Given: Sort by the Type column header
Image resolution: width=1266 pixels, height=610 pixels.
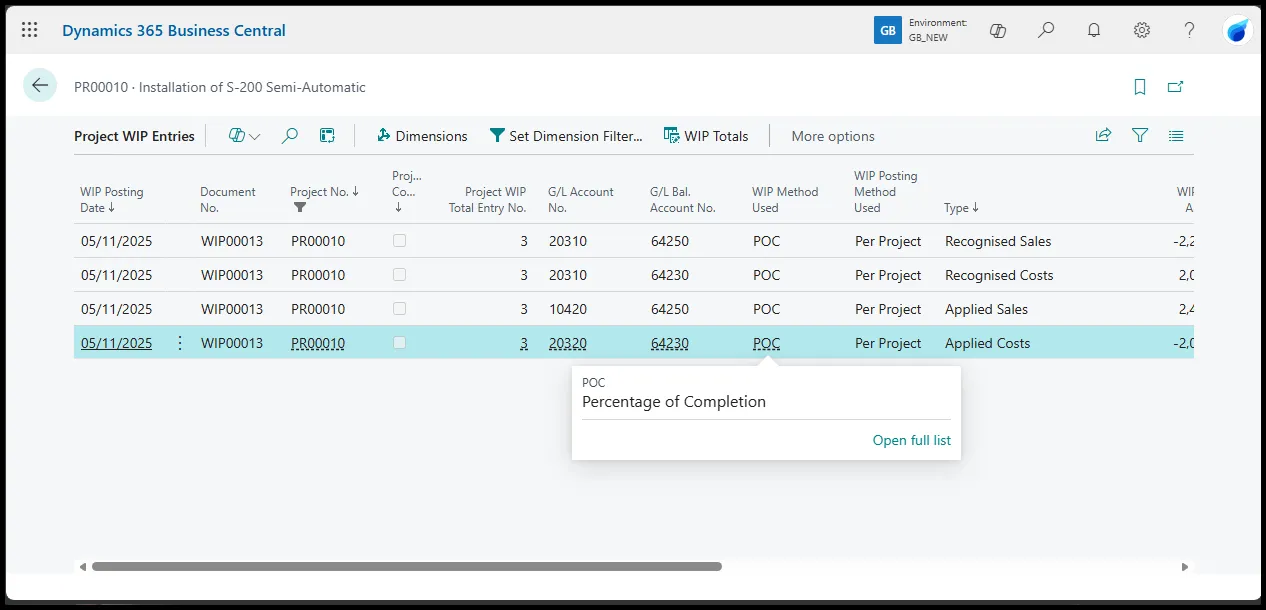Looking at the screenshot, I should click(961, 208).
